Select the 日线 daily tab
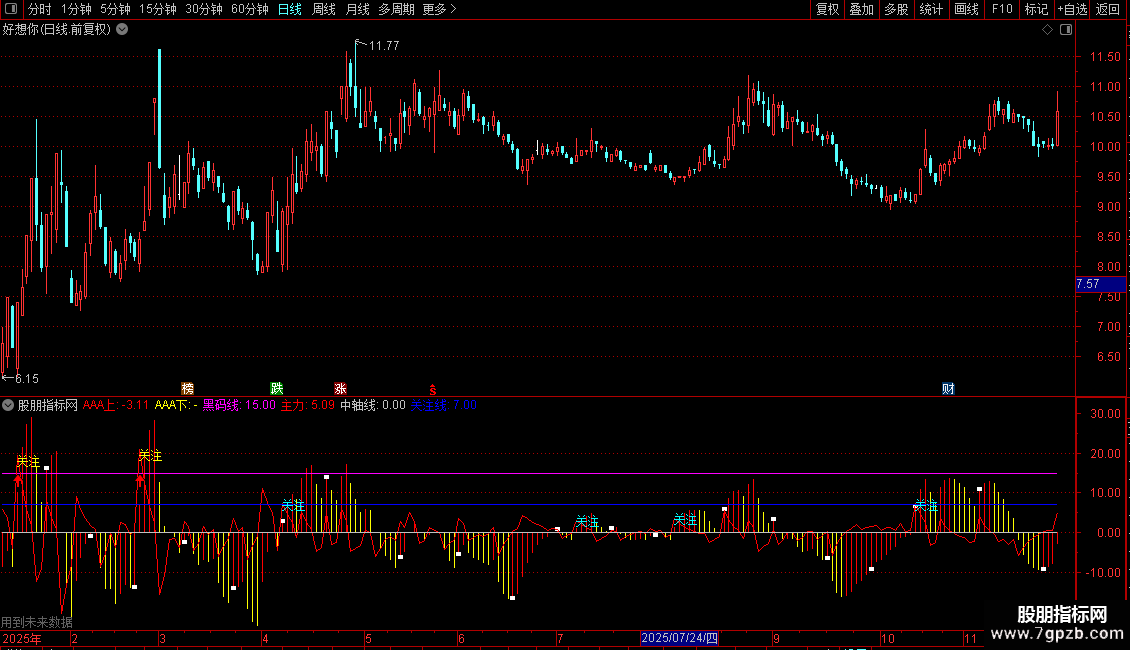Image resolution: width=1130 pixels, height=650 pixels. [x=290, y=9]
